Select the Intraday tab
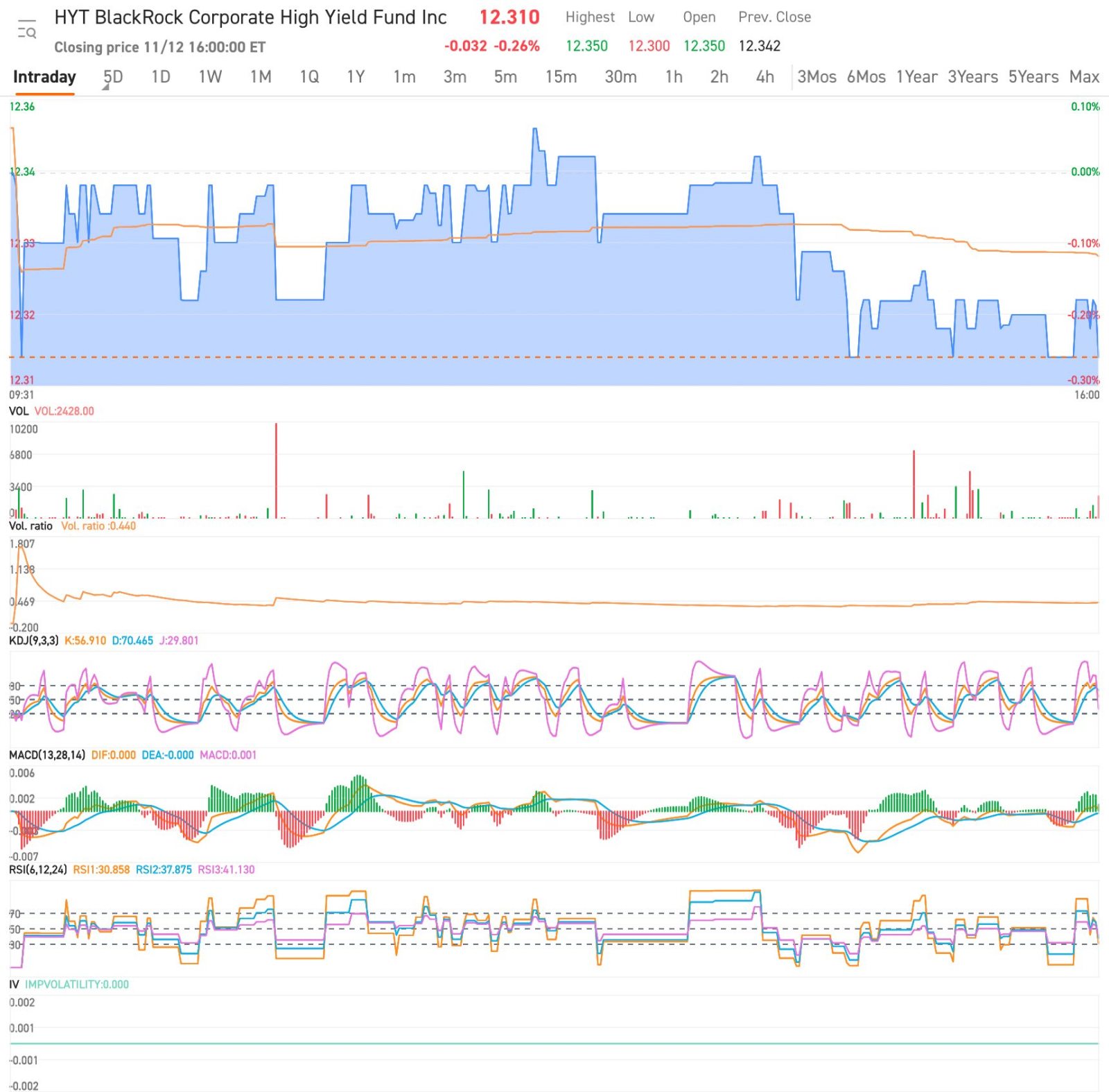 pyautogui.click(x=44, y=77)
